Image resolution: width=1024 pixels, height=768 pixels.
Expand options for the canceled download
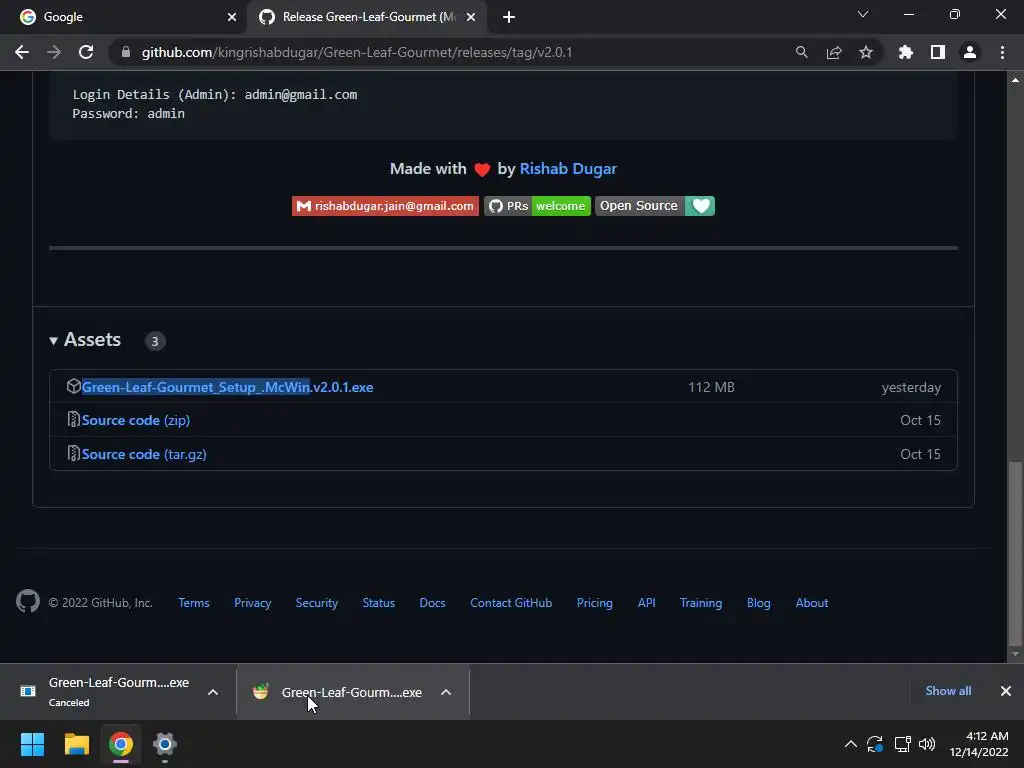click(213, 692)
